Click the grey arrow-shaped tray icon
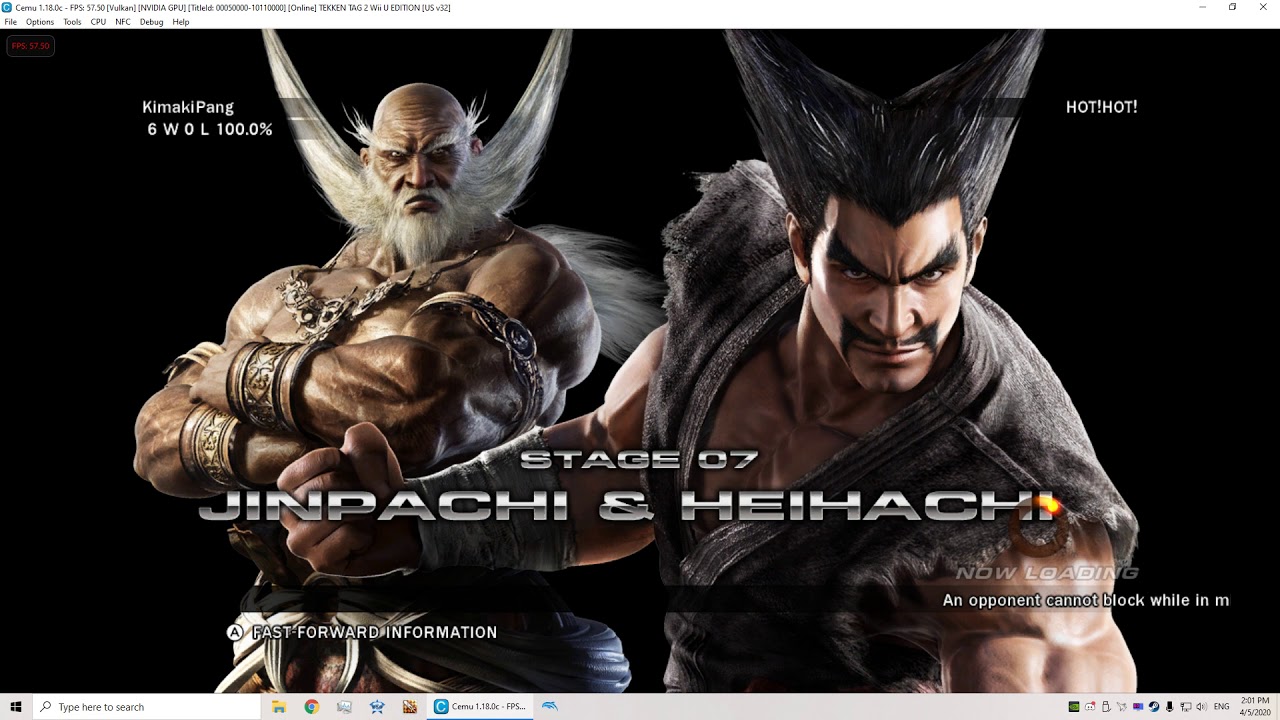The width and height of the screenshot is (1280, 720). [1122, 707]
